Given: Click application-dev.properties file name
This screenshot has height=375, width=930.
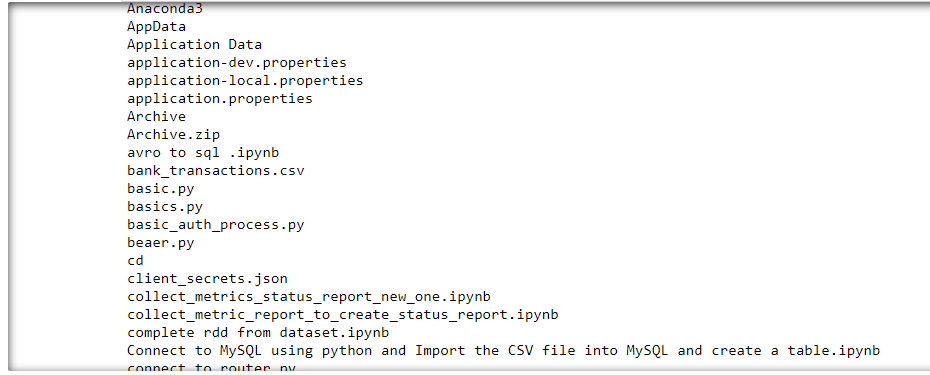Looking at the screenshot, I should coord(237,62).
